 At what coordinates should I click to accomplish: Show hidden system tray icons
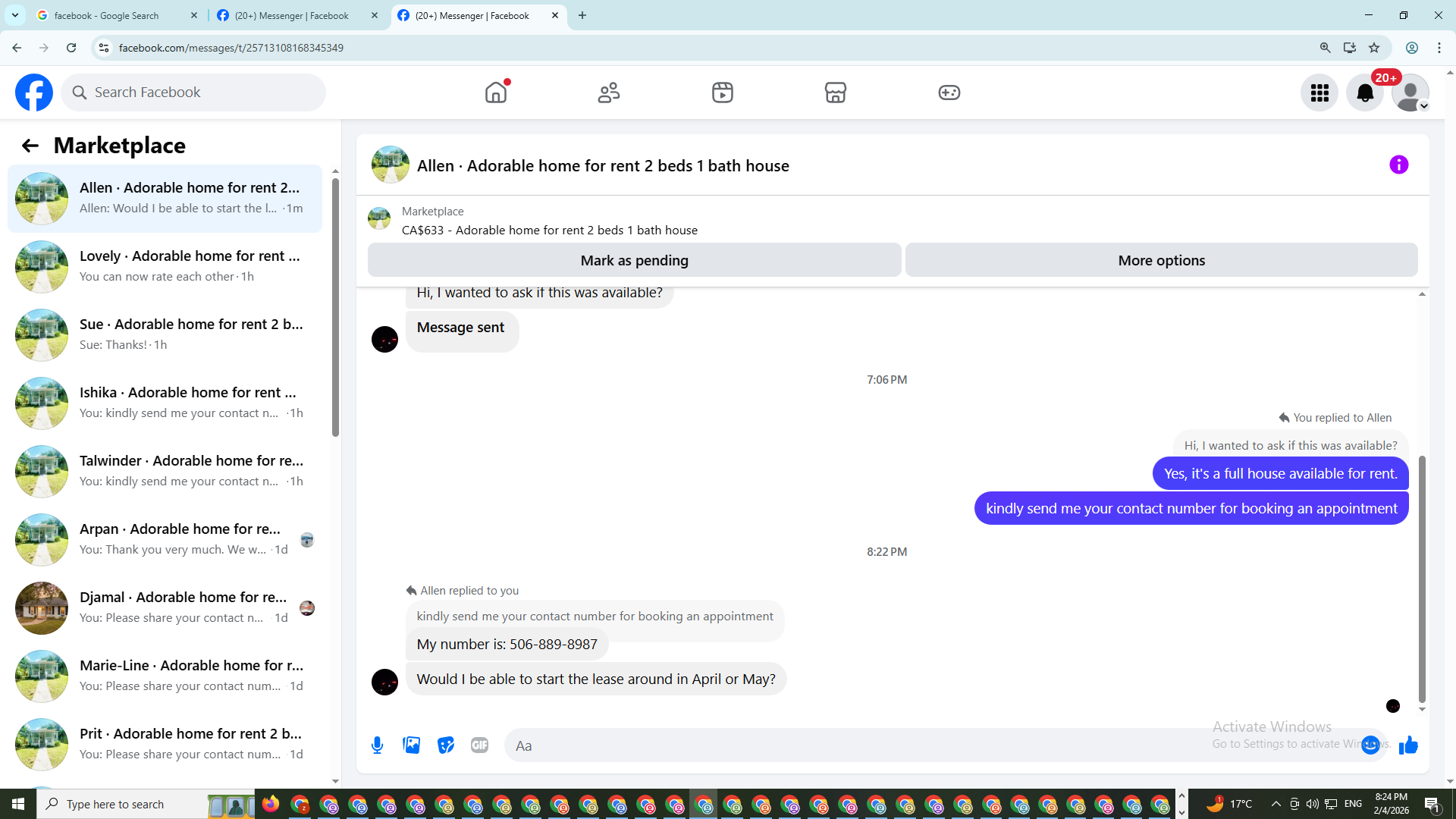pos(1276,804)
